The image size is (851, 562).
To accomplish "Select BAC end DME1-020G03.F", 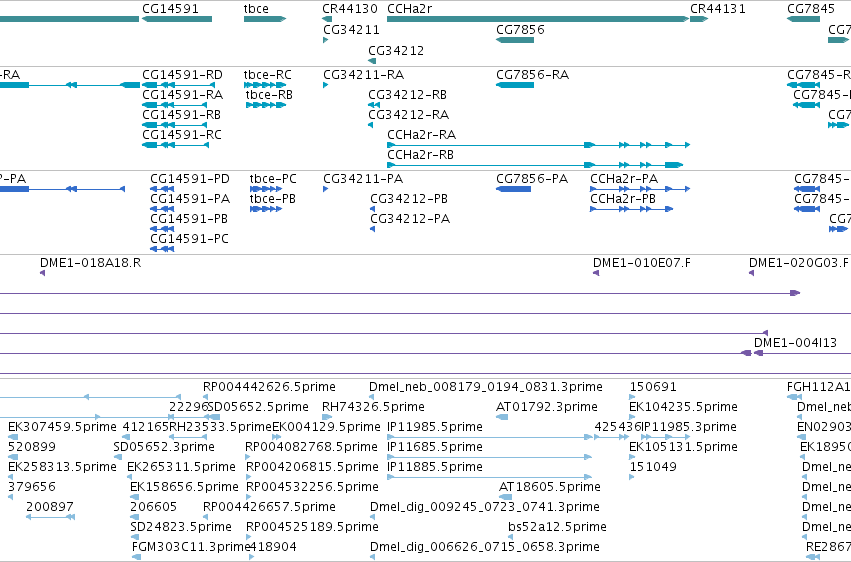I will pos(798,263).
